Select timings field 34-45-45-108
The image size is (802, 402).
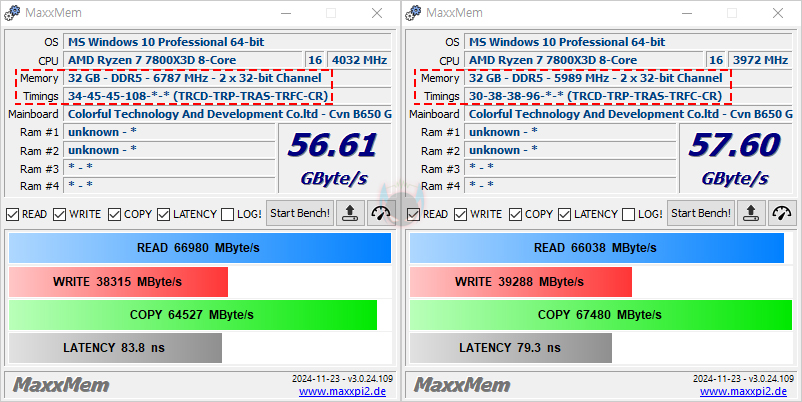[x=227, y=96]
